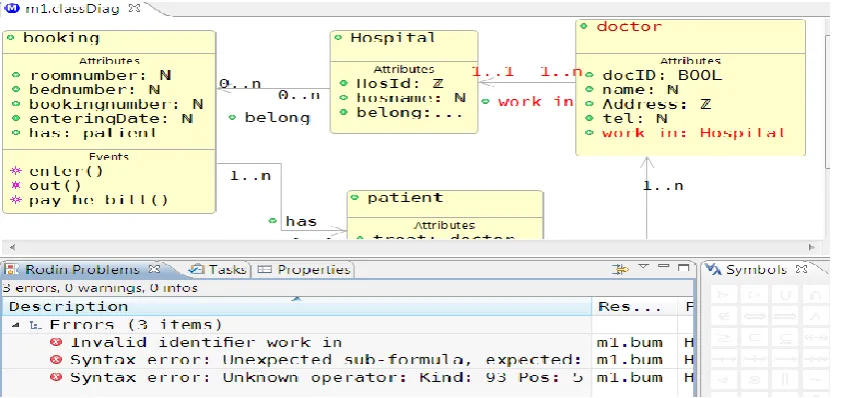The image size is (841, 398).
Task: Select the doctor class title
Action: click(x=629, y=26)
